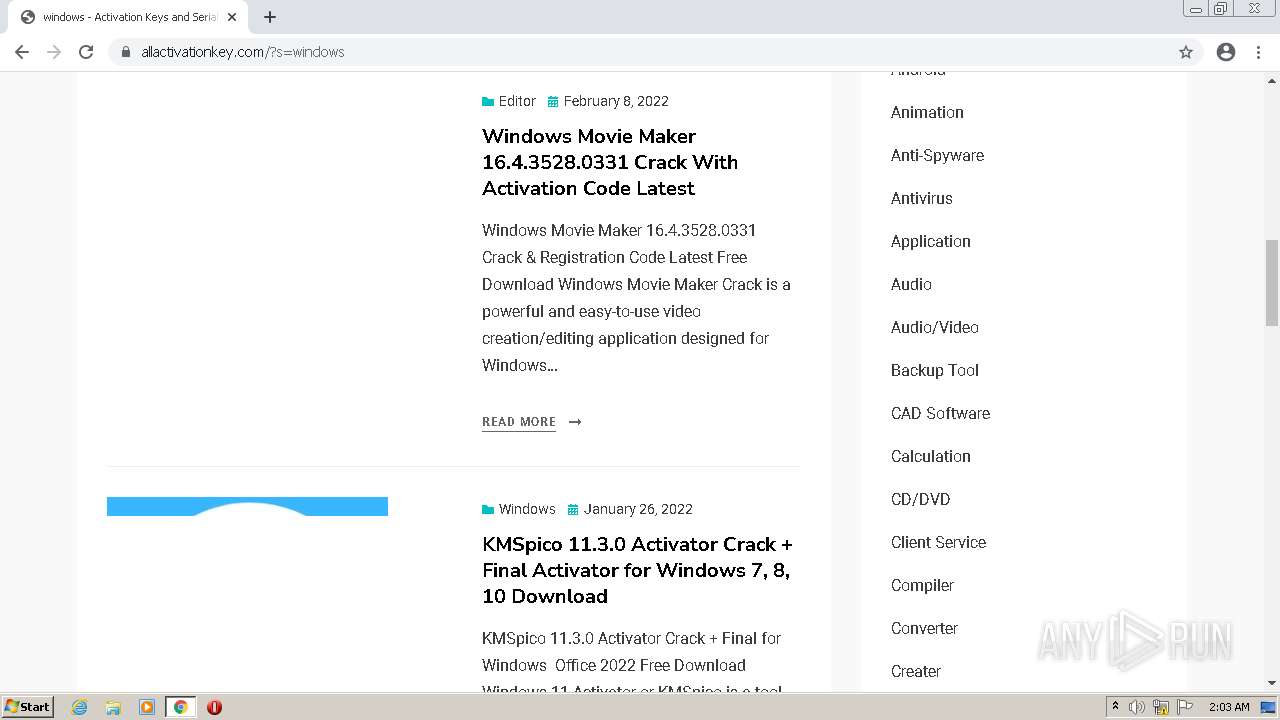This screenshot has width=1280, height=720.
Task: Open the Audio category
Action: pos(911,284)
